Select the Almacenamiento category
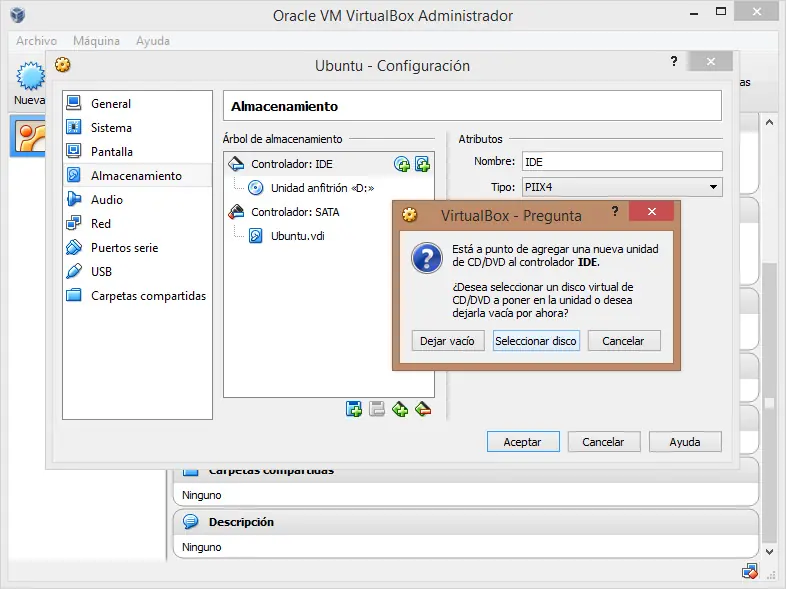Viewport: 786px width, 589px height. click(137, 175)
